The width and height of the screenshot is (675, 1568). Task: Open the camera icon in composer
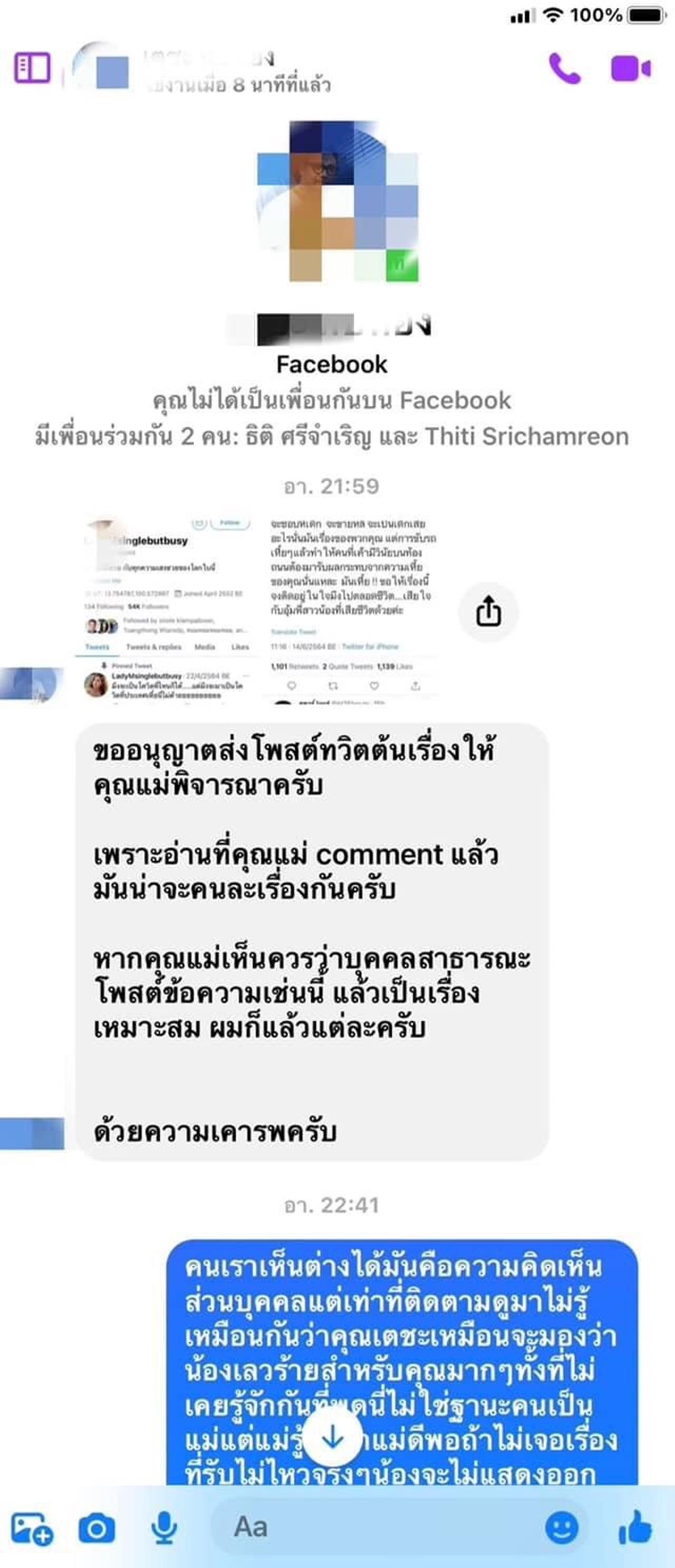pyautogui.click(x=97, y=1528)
